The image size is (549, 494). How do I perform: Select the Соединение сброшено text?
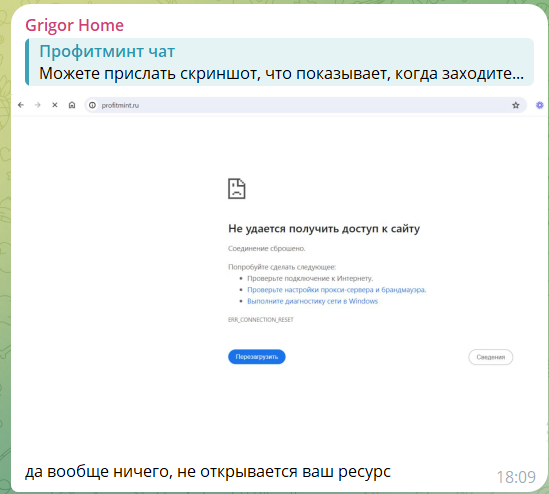[x=266, y=249]
